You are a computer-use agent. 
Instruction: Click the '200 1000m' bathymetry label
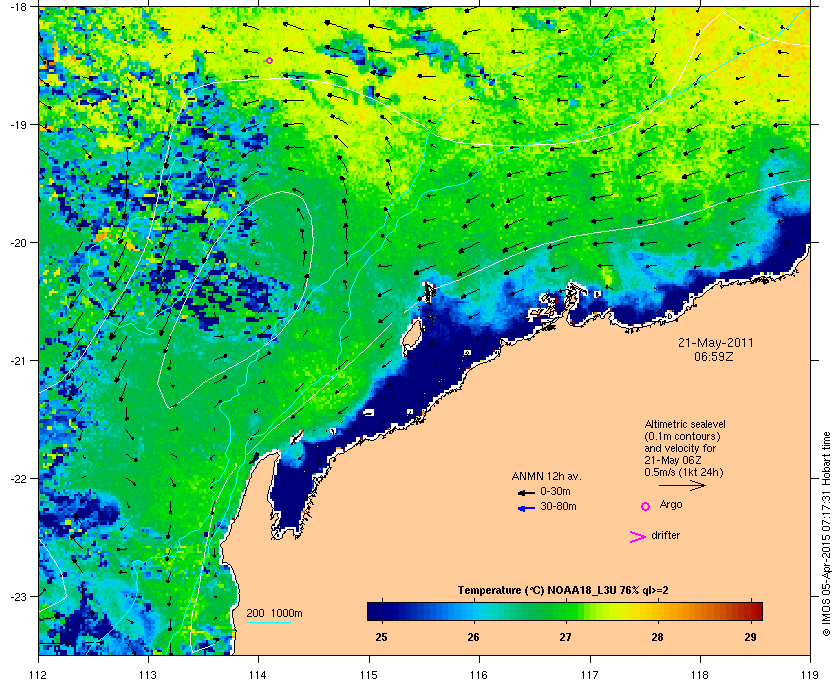coord(274,614)
